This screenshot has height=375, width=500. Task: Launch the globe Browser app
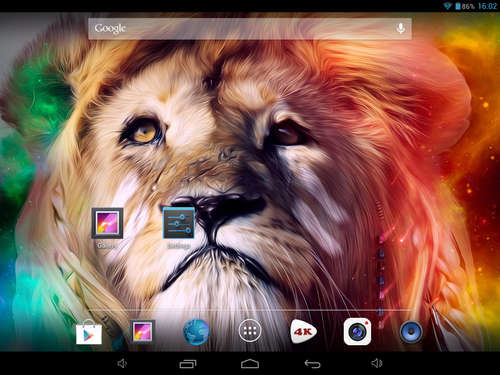tap(196, 332)
